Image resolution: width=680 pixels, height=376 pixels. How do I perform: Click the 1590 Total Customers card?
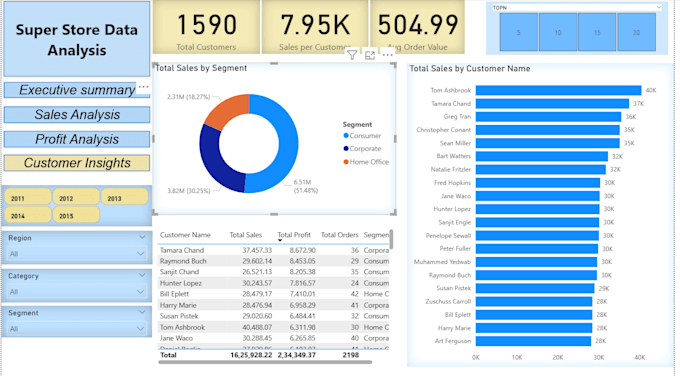206,27
